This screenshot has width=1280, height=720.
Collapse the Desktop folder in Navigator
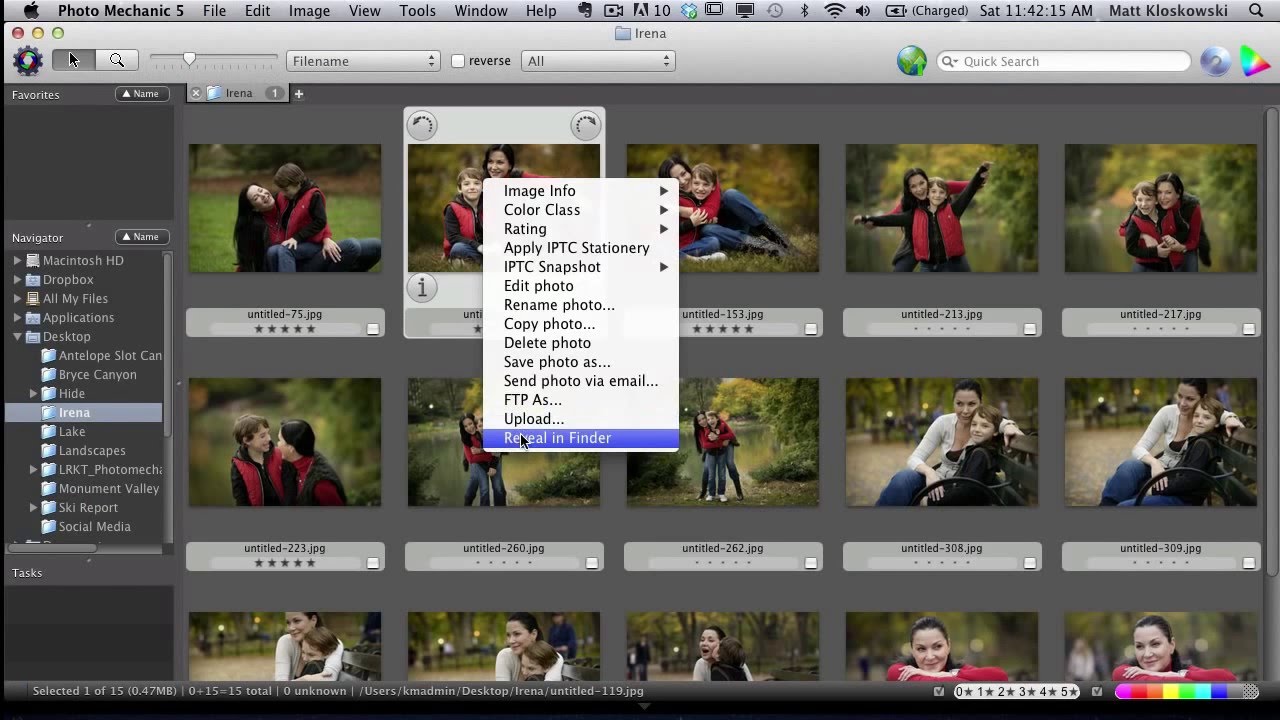17,337
